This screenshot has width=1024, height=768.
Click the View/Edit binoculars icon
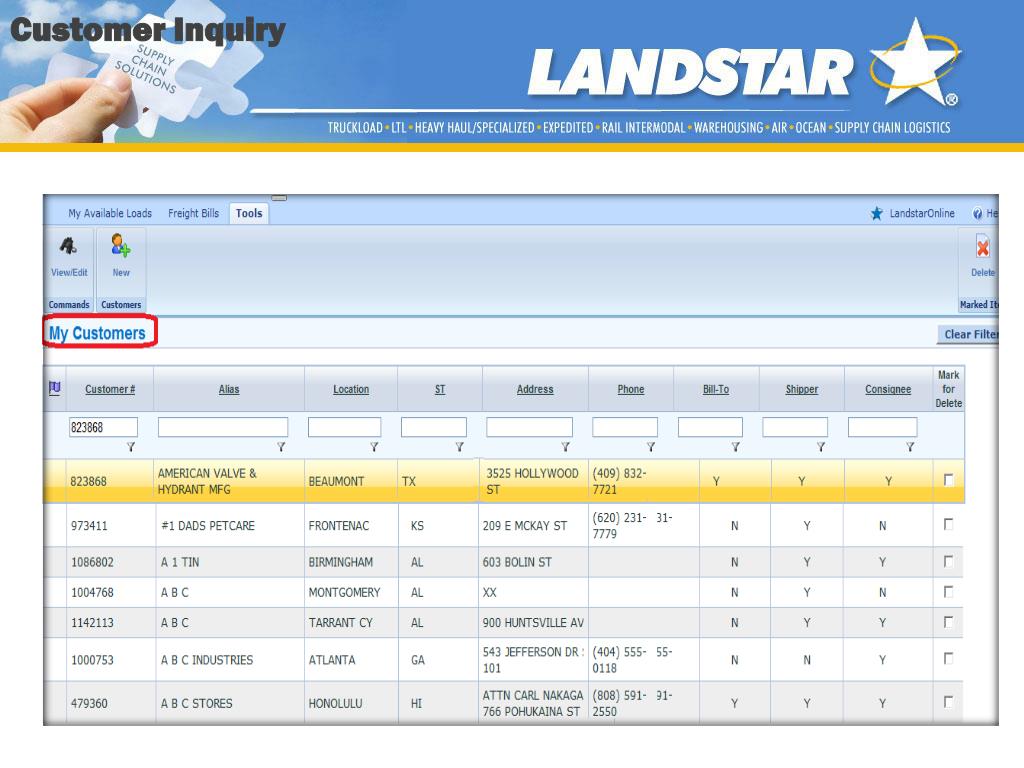click(x=69, y=247)
